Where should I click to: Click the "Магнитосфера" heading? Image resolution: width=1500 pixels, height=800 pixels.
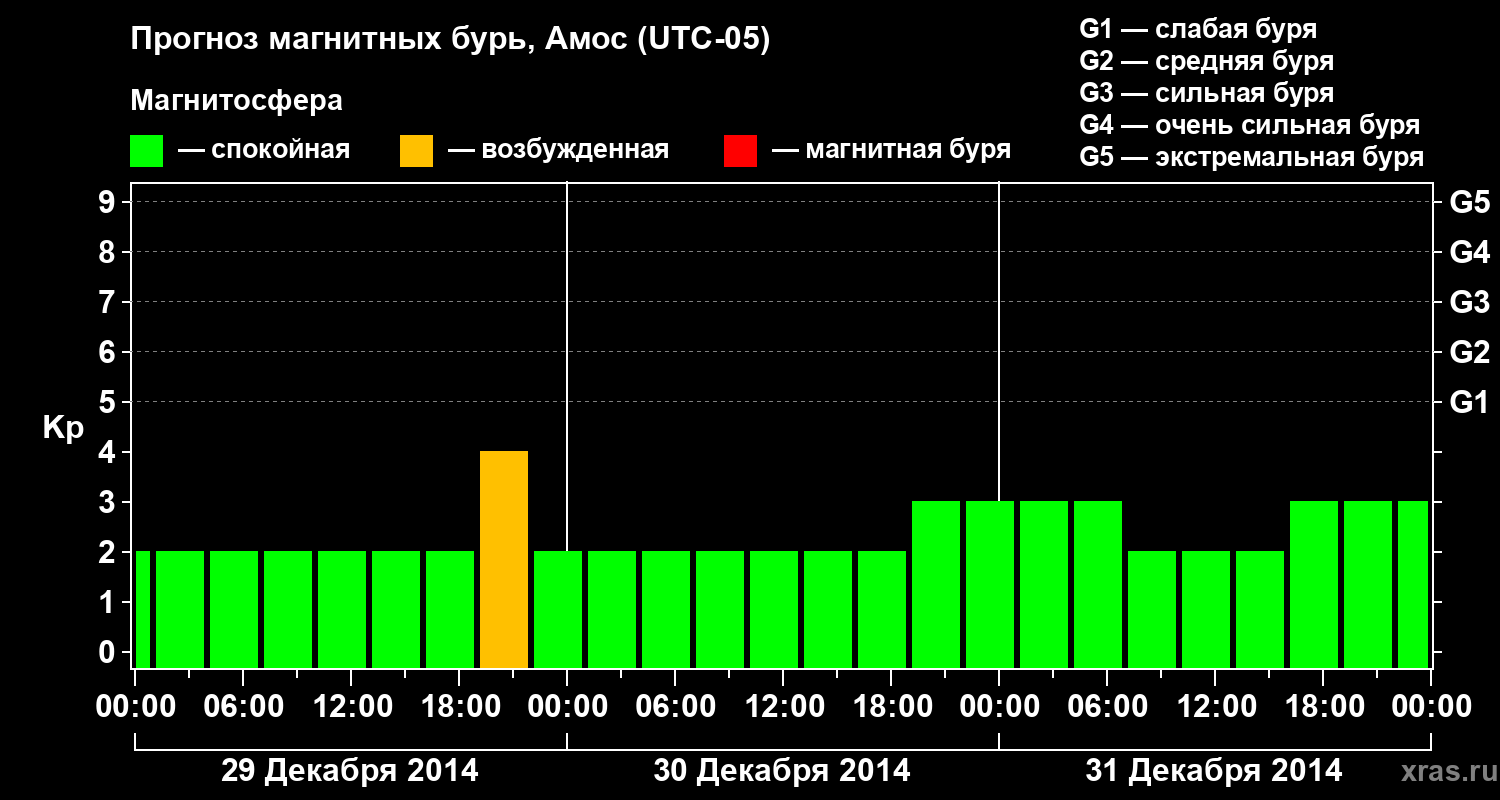(237, 101)
